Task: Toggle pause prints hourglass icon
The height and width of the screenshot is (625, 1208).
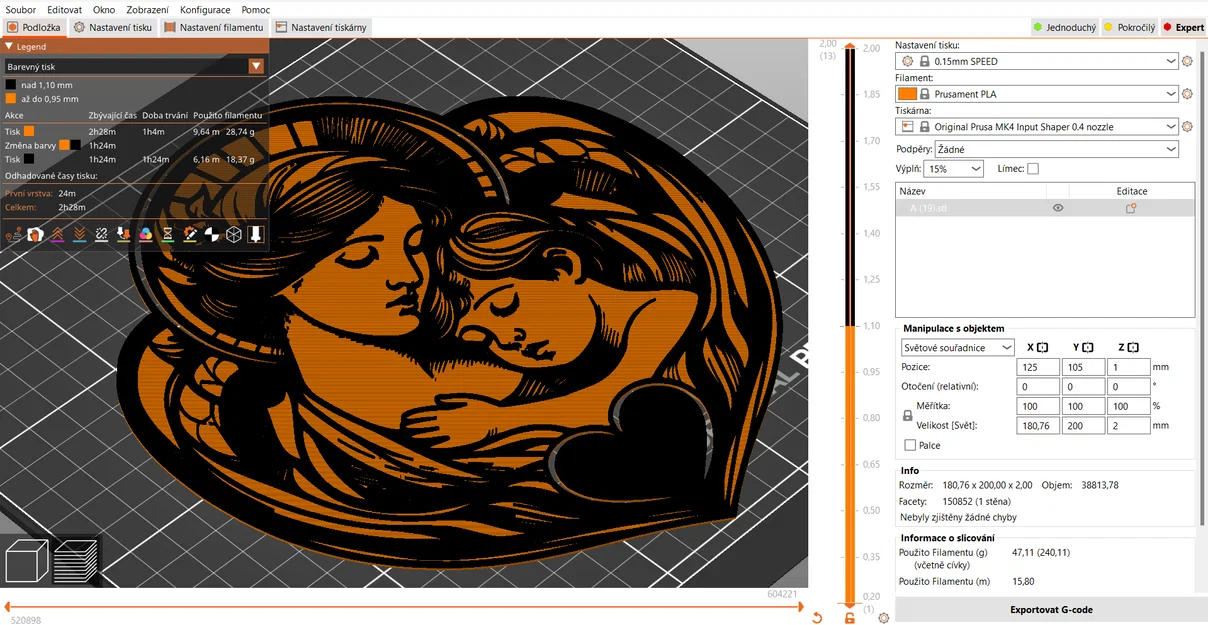Action: 167,234
